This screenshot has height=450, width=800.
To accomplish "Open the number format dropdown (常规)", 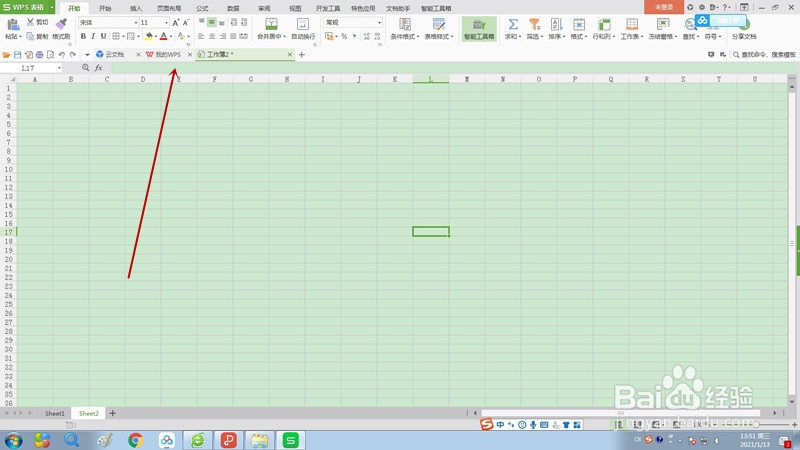I will (x=379, y=22).
